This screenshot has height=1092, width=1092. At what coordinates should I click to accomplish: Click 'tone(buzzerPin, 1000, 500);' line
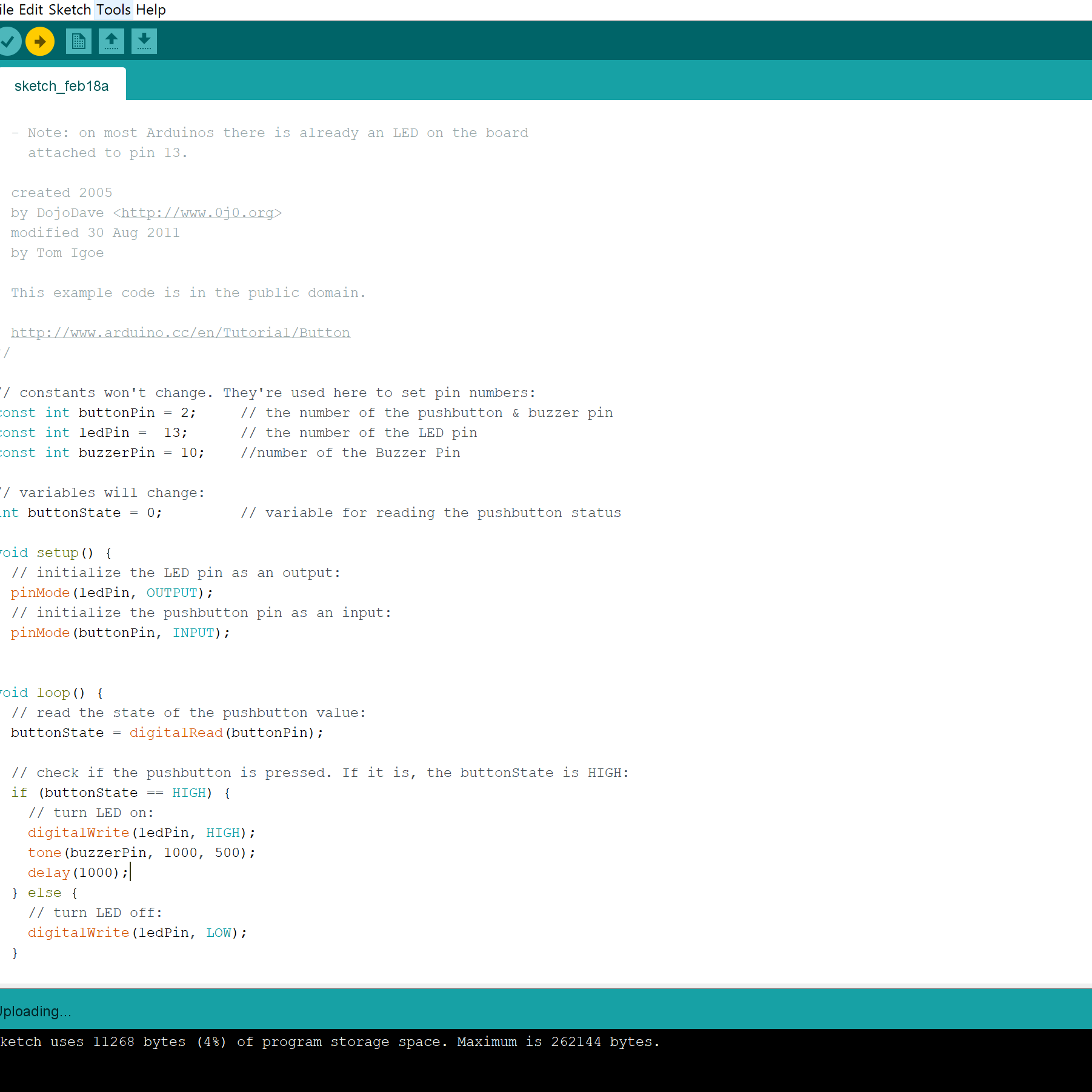point(142,853)
